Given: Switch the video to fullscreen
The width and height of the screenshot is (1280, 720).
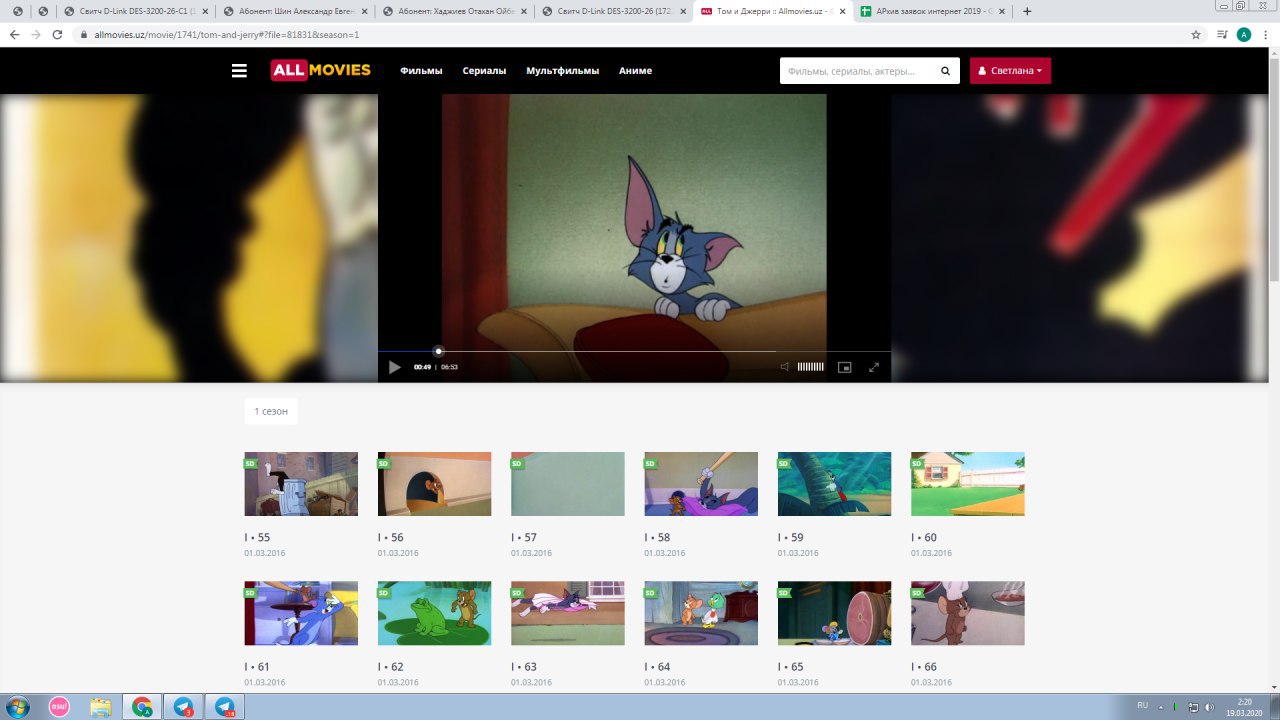Looking at the screenshot, I should click(874, 367).
